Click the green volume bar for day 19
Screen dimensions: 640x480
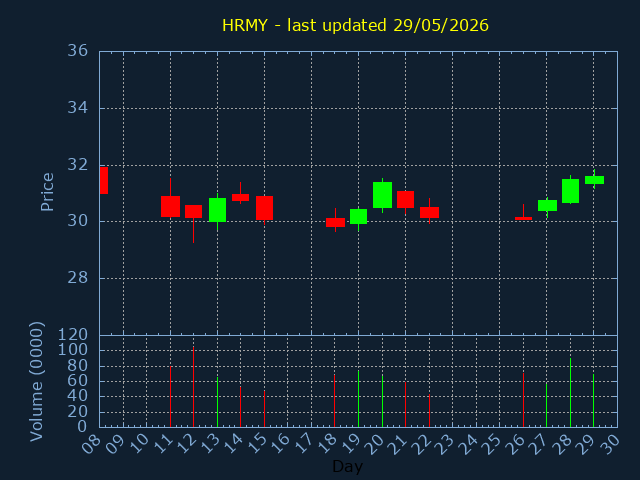point(358,399)
